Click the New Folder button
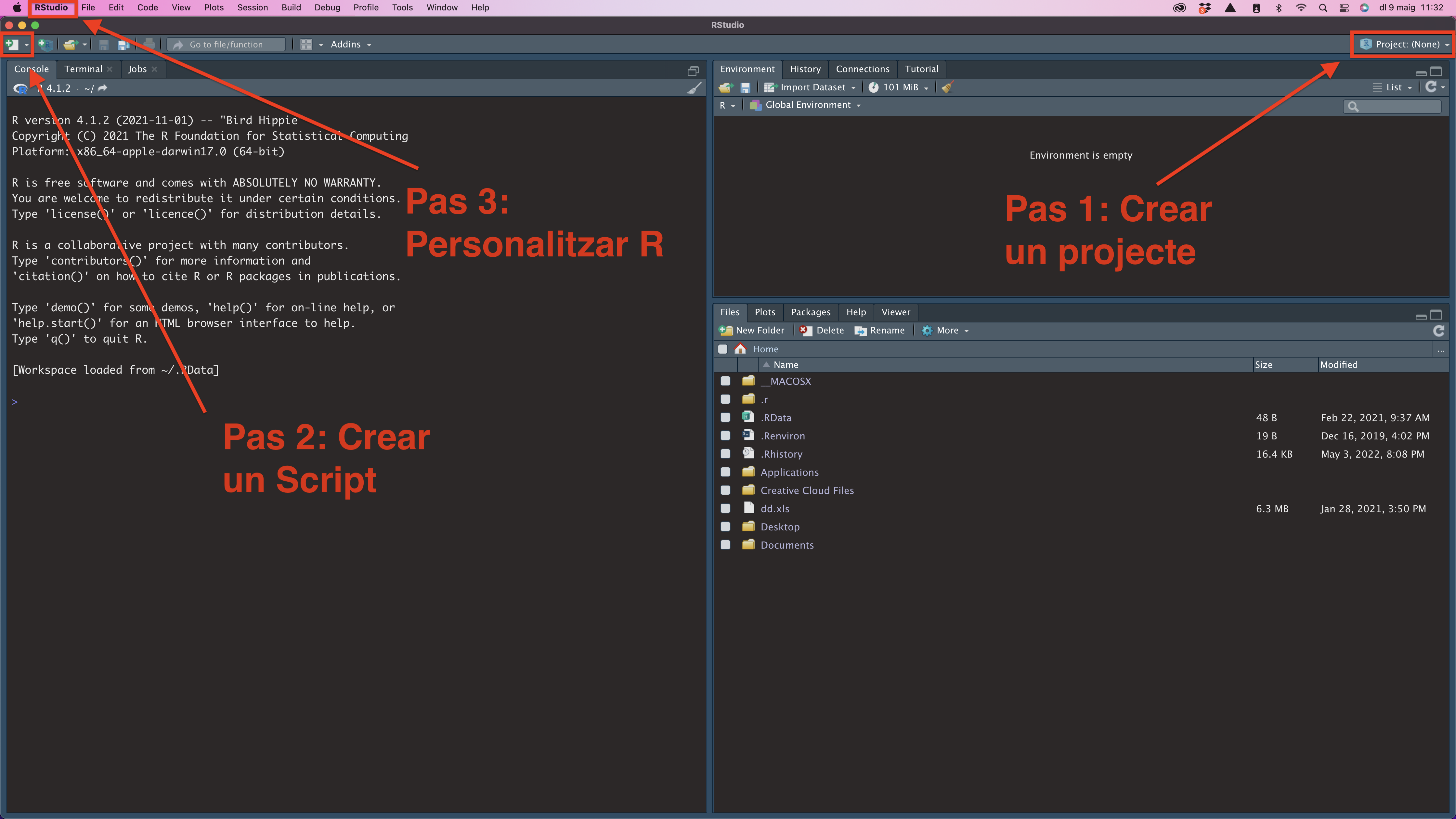 pos(752,331)
